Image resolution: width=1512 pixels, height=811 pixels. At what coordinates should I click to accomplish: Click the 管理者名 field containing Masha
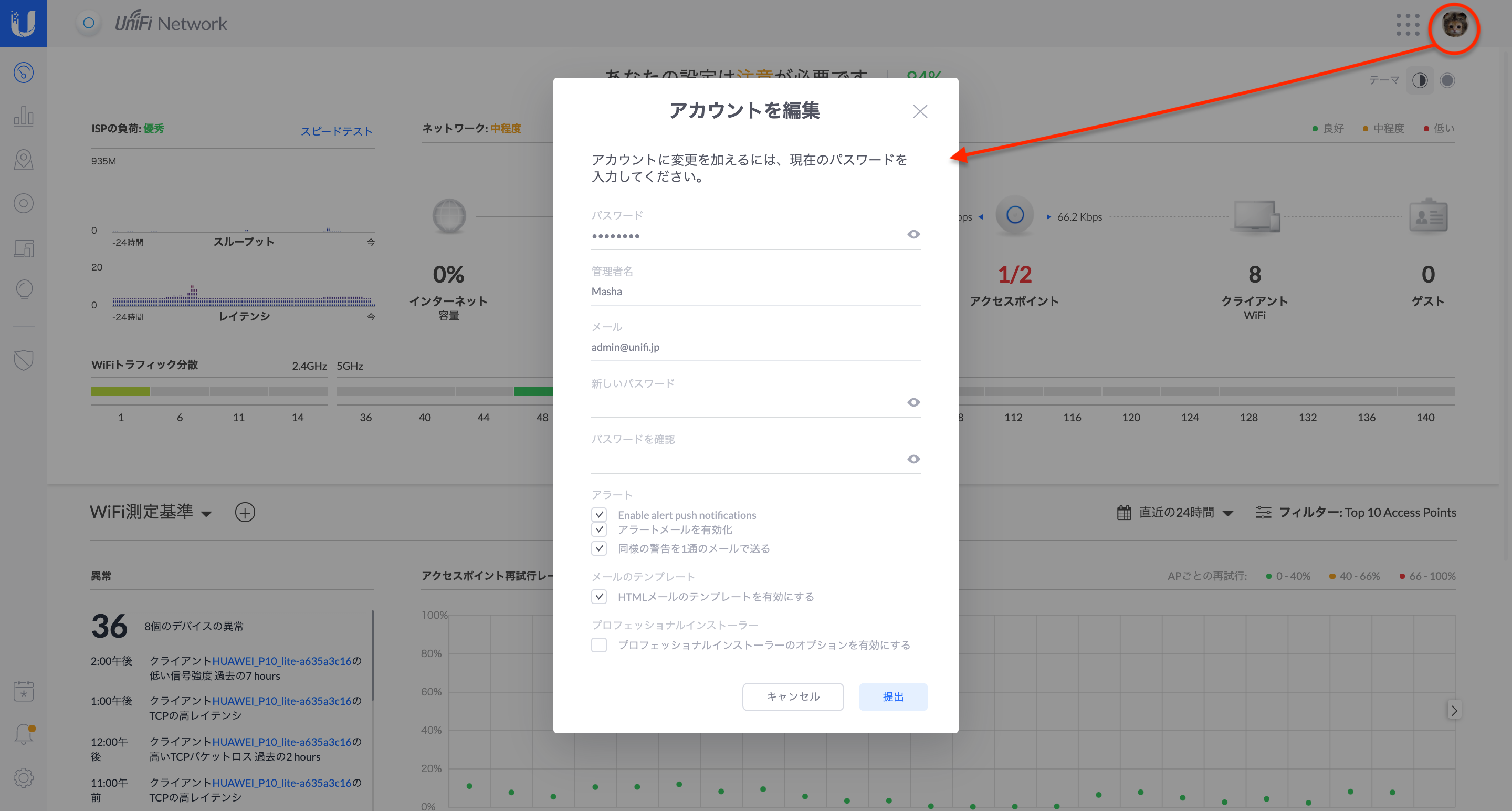click(x=755, y=292)
